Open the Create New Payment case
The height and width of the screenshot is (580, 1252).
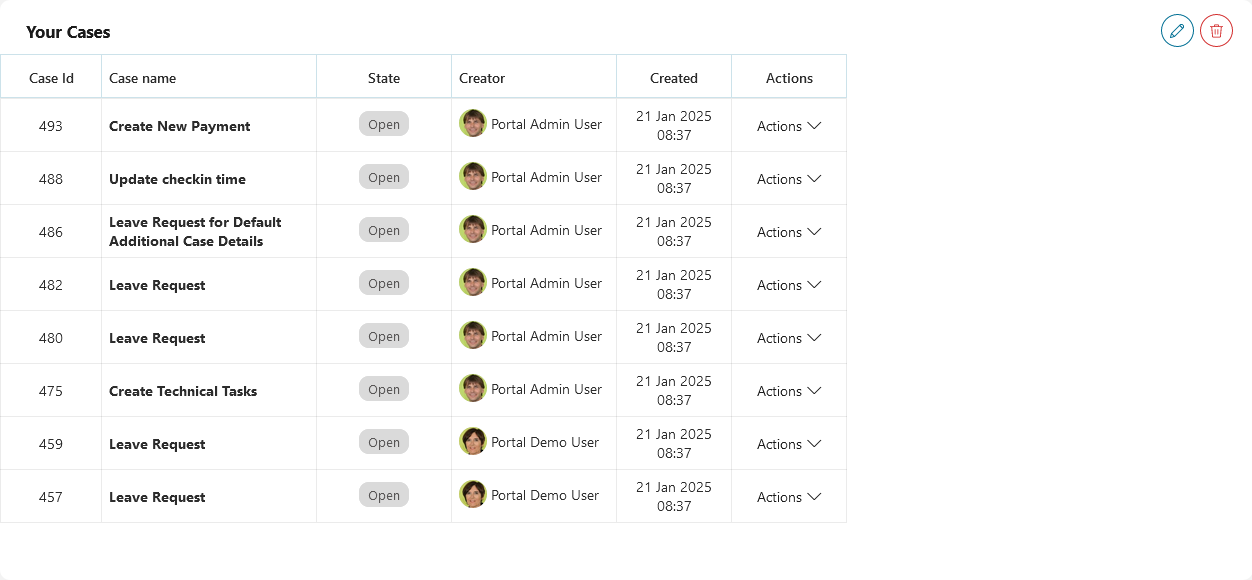pos(180,126)
